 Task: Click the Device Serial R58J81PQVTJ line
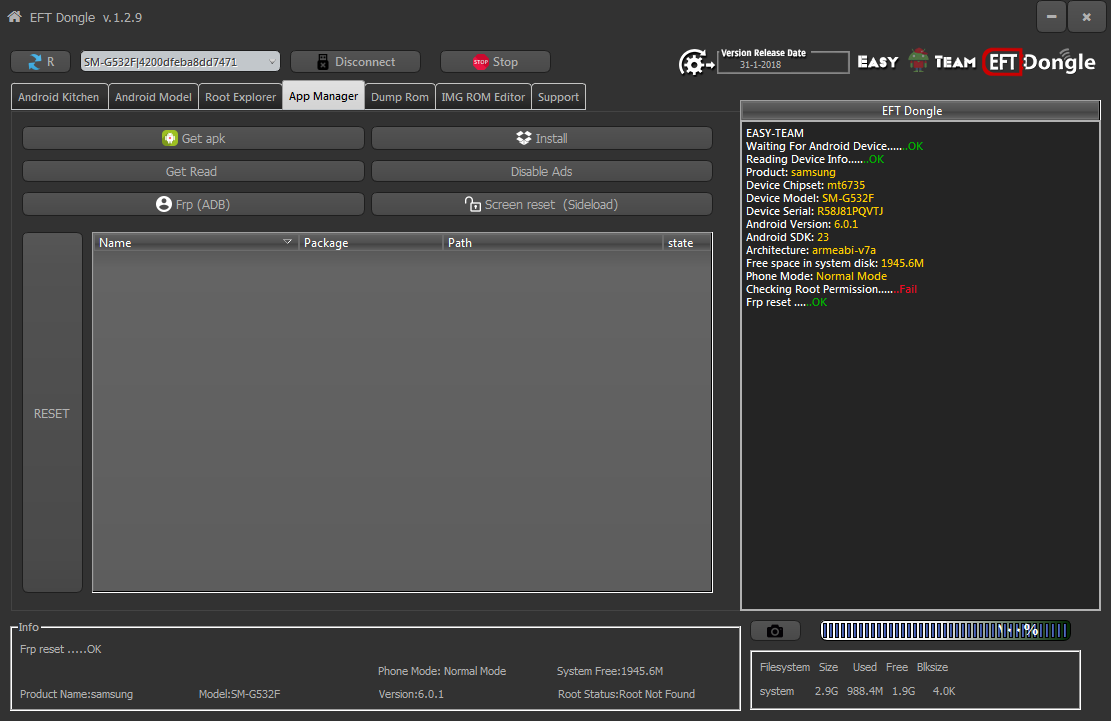point(814,211)
